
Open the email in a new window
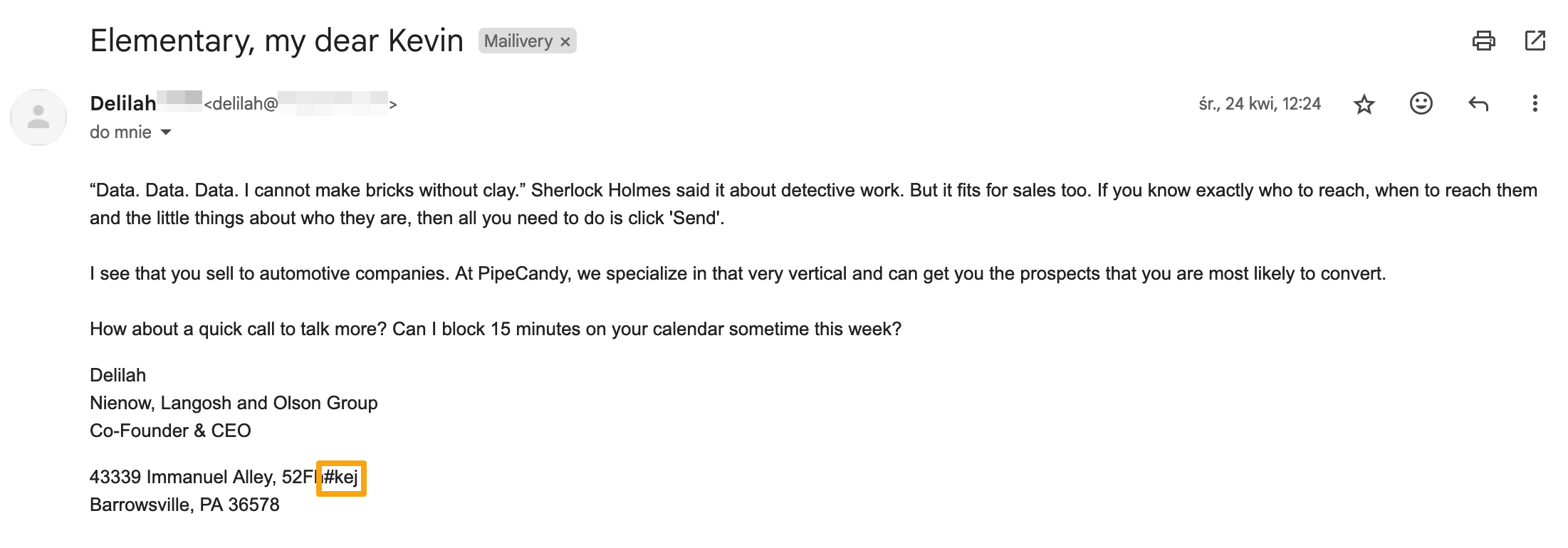[x=1535, y=41]
